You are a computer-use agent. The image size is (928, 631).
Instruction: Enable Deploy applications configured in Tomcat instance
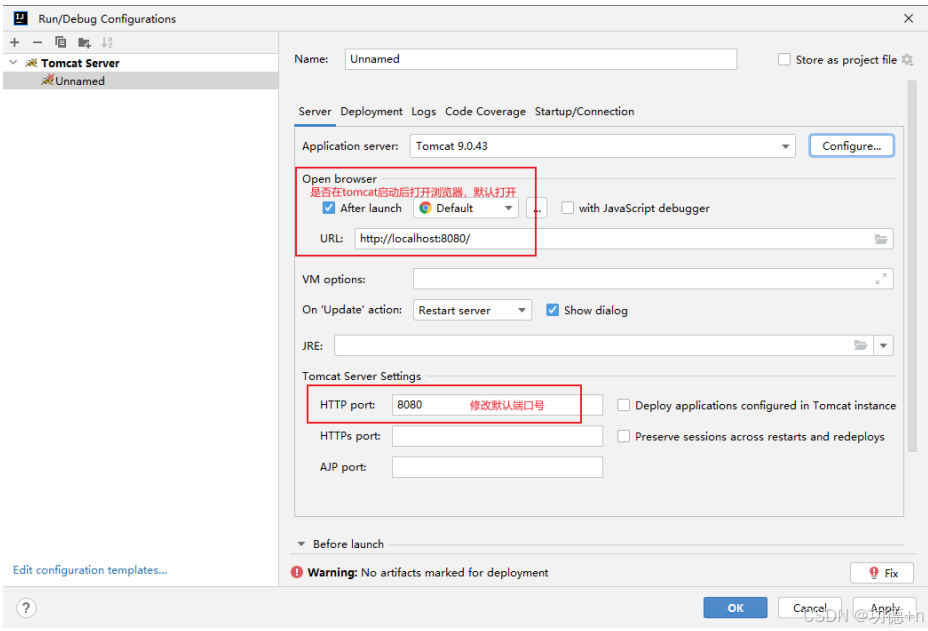coord(623,405)
